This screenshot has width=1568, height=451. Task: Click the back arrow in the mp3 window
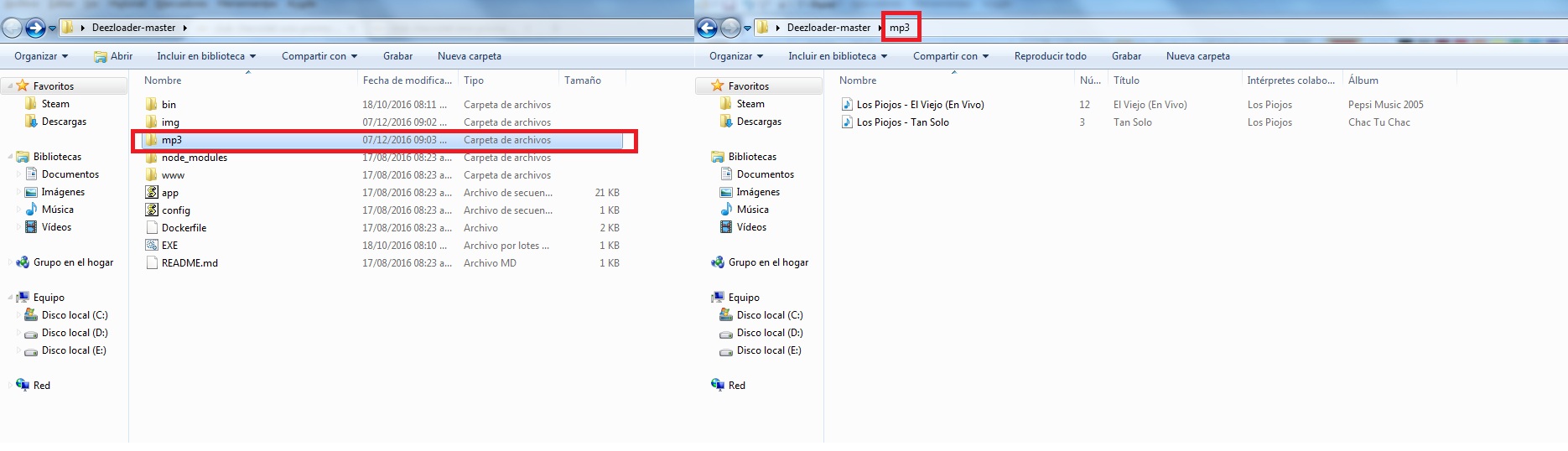click(707, 29)
